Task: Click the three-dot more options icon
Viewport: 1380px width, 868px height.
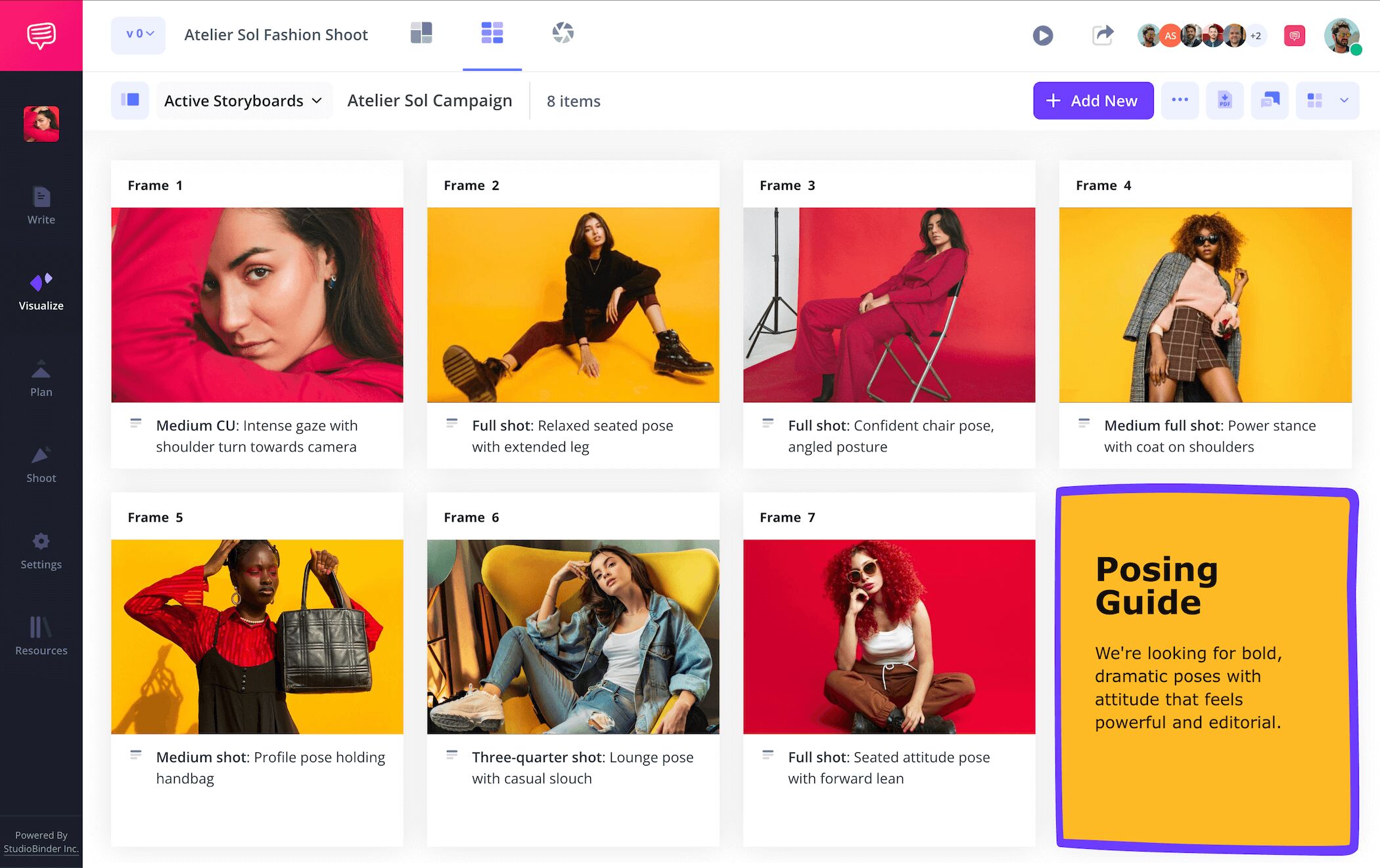Action: [x=1180, y=101]
